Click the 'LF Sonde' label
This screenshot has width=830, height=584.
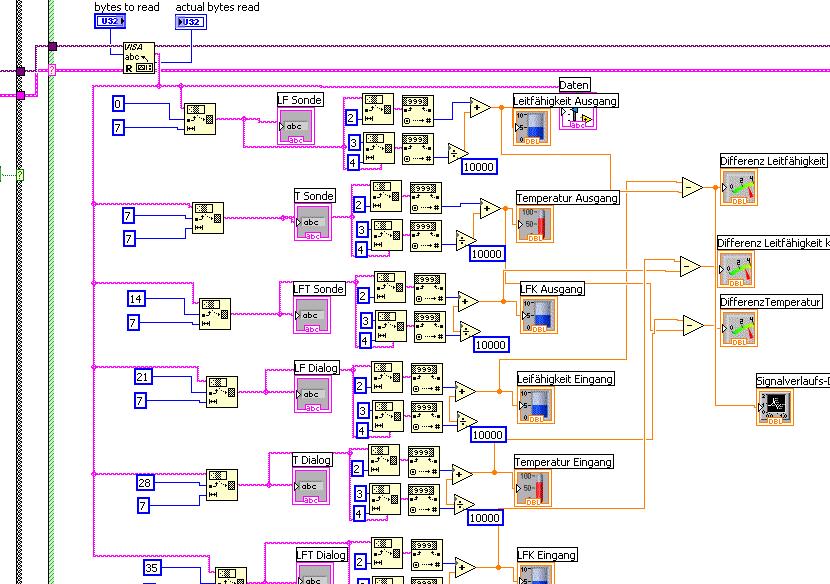coord(300,100)
